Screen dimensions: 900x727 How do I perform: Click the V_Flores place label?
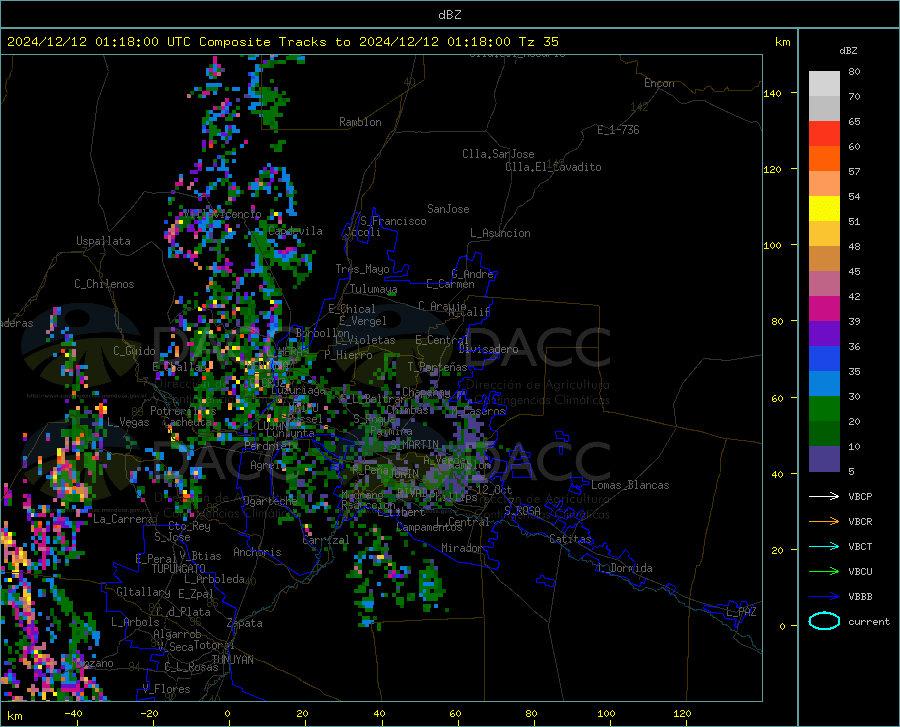click(x=166, y=689)
